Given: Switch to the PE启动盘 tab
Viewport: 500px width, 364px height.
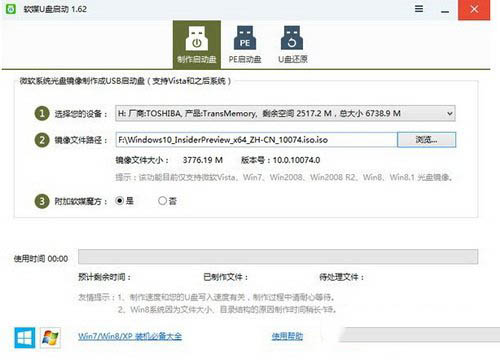Looking at the screenshot, I should tap(245, 45).
